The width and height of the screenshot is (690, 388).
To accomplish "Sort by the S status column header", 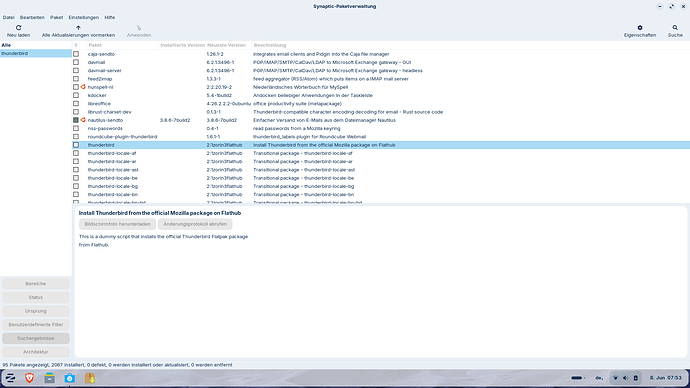I will [76, 45].
